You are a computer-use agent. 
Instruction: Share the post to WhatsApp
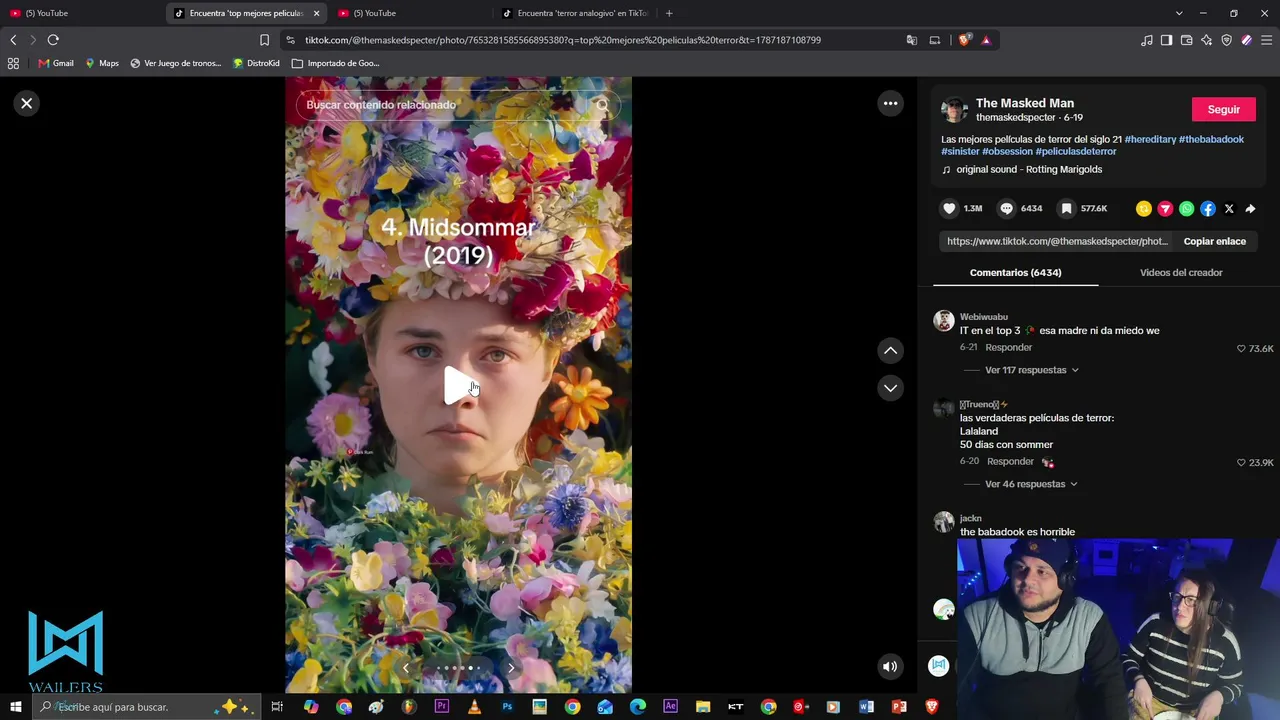tap(1186, 209)
